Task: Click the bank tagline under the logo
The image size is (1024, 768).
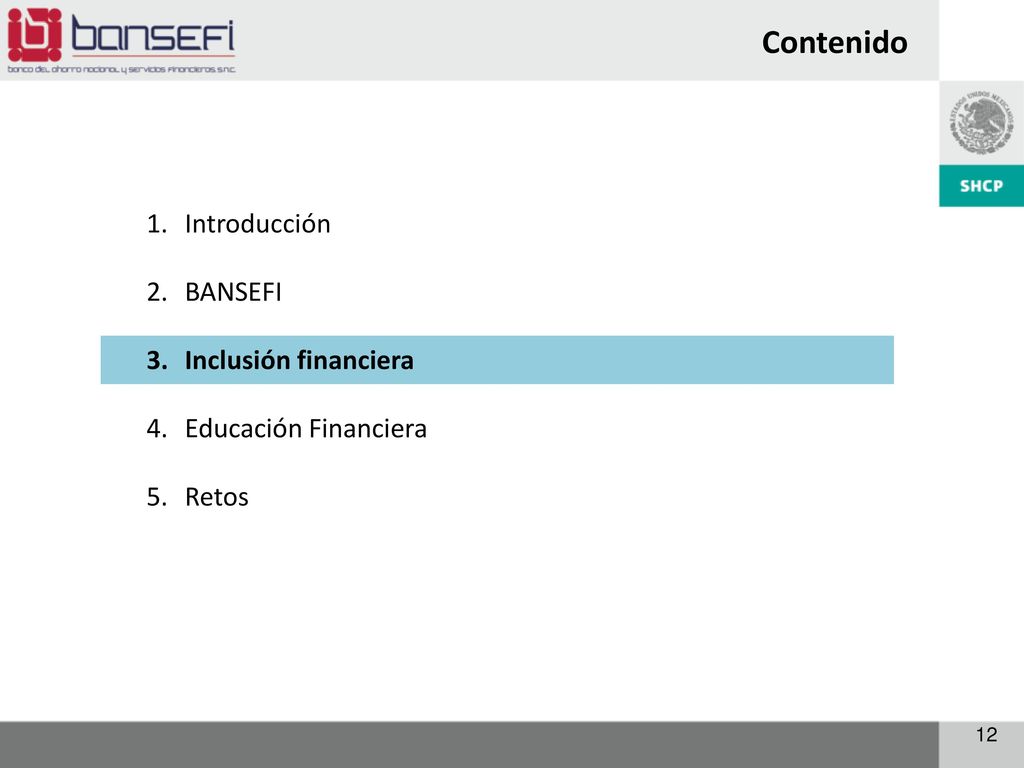Action: [121, 69]
